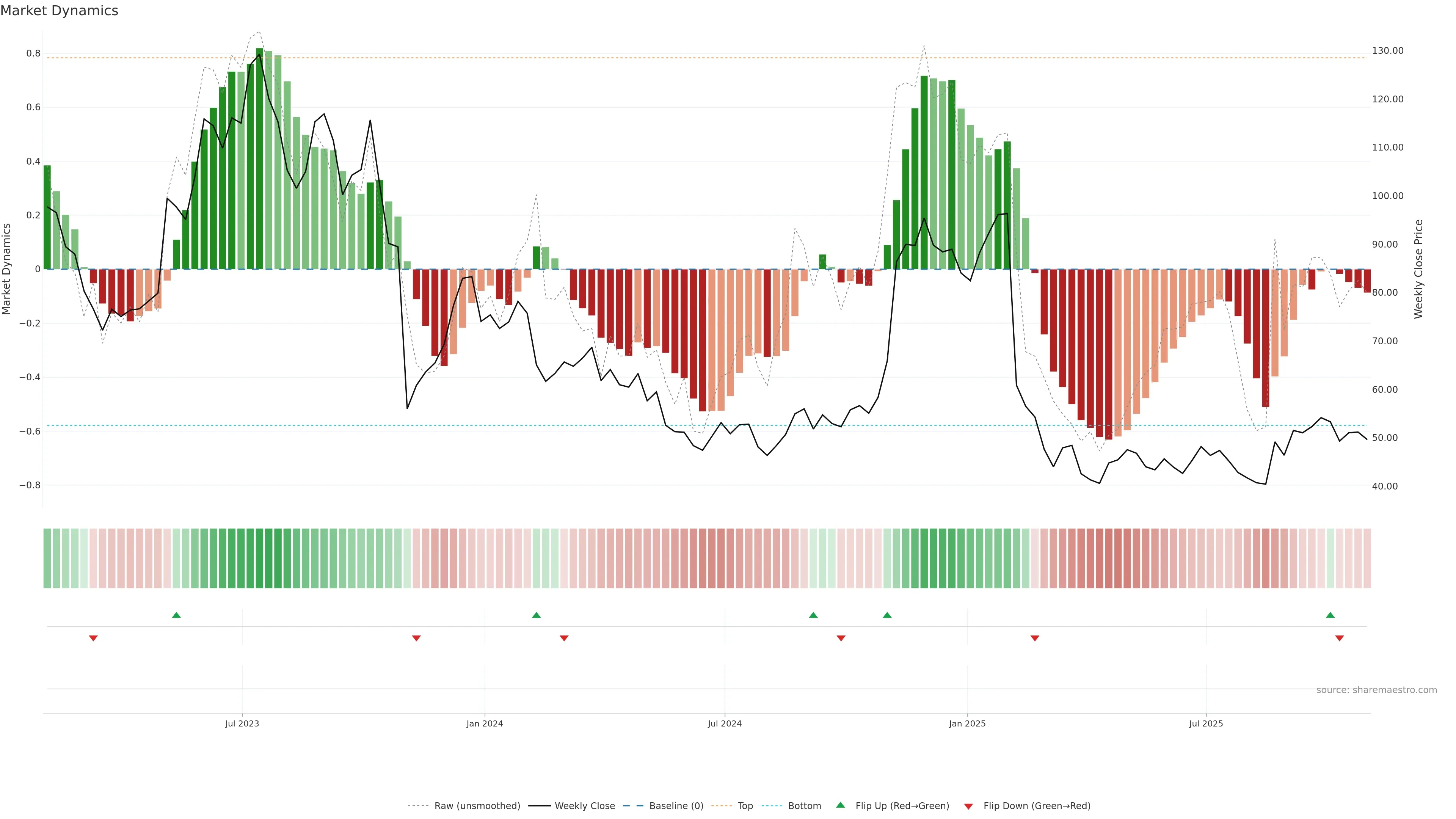Screen dimensions: 1456x819
Task: Click the first red flip-down marker at chart start
Action: point(93,638)
